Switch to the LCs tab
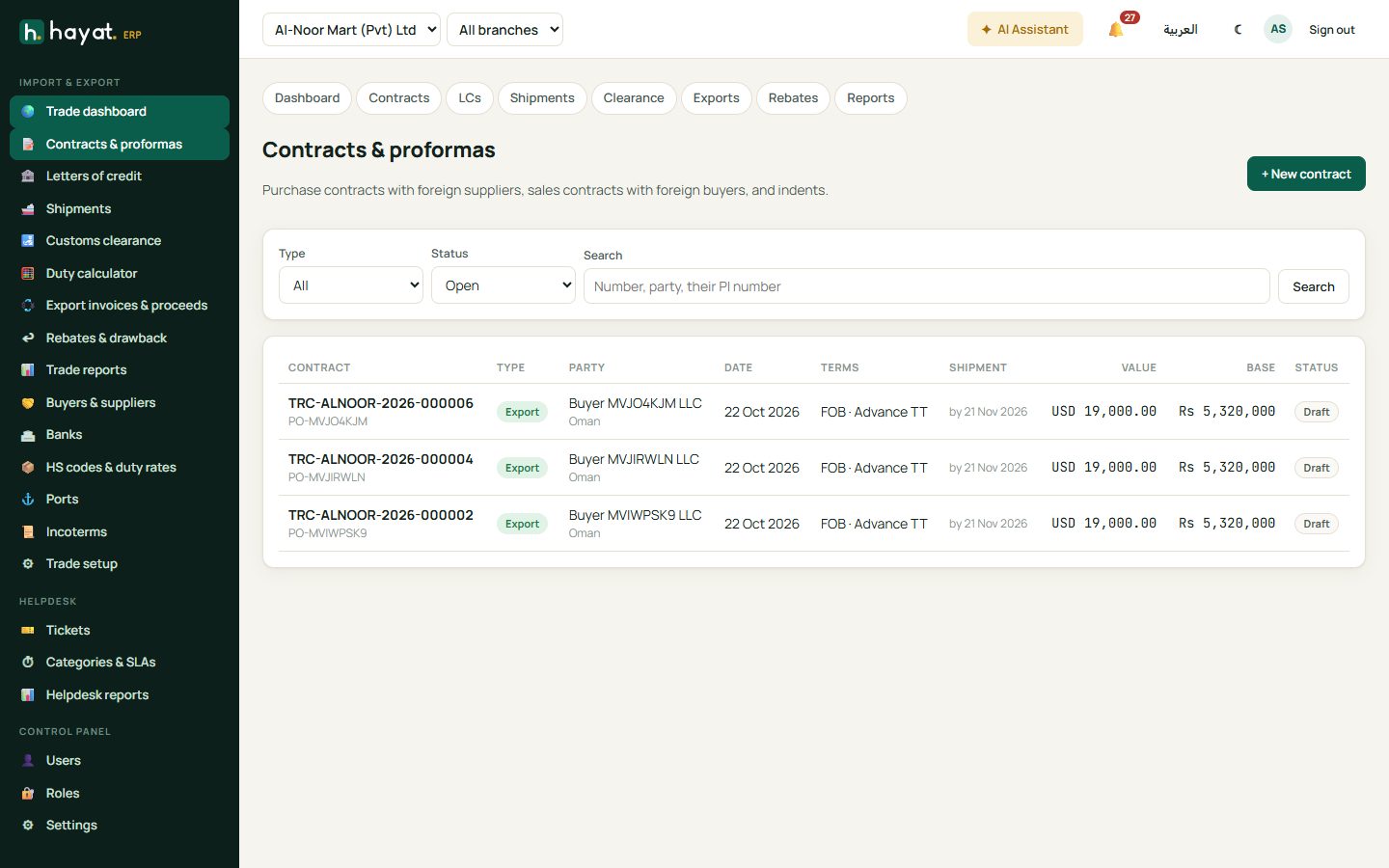This screenshot has height=868, width=1389. point(470,98)
